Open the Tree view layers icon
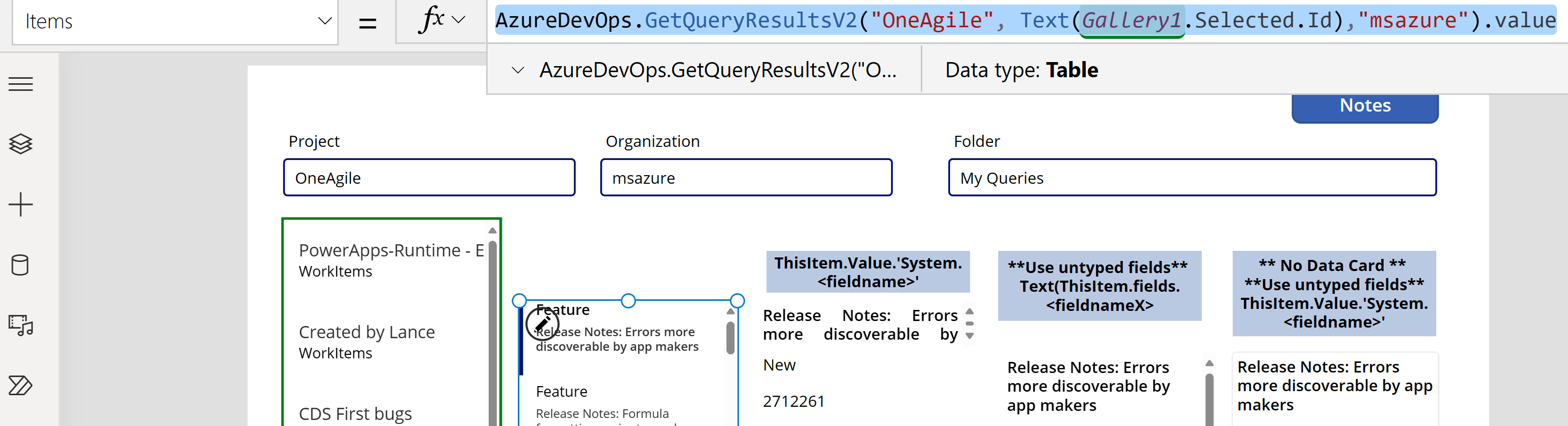This screenshot has height=426, width=1568. point(21,144)
